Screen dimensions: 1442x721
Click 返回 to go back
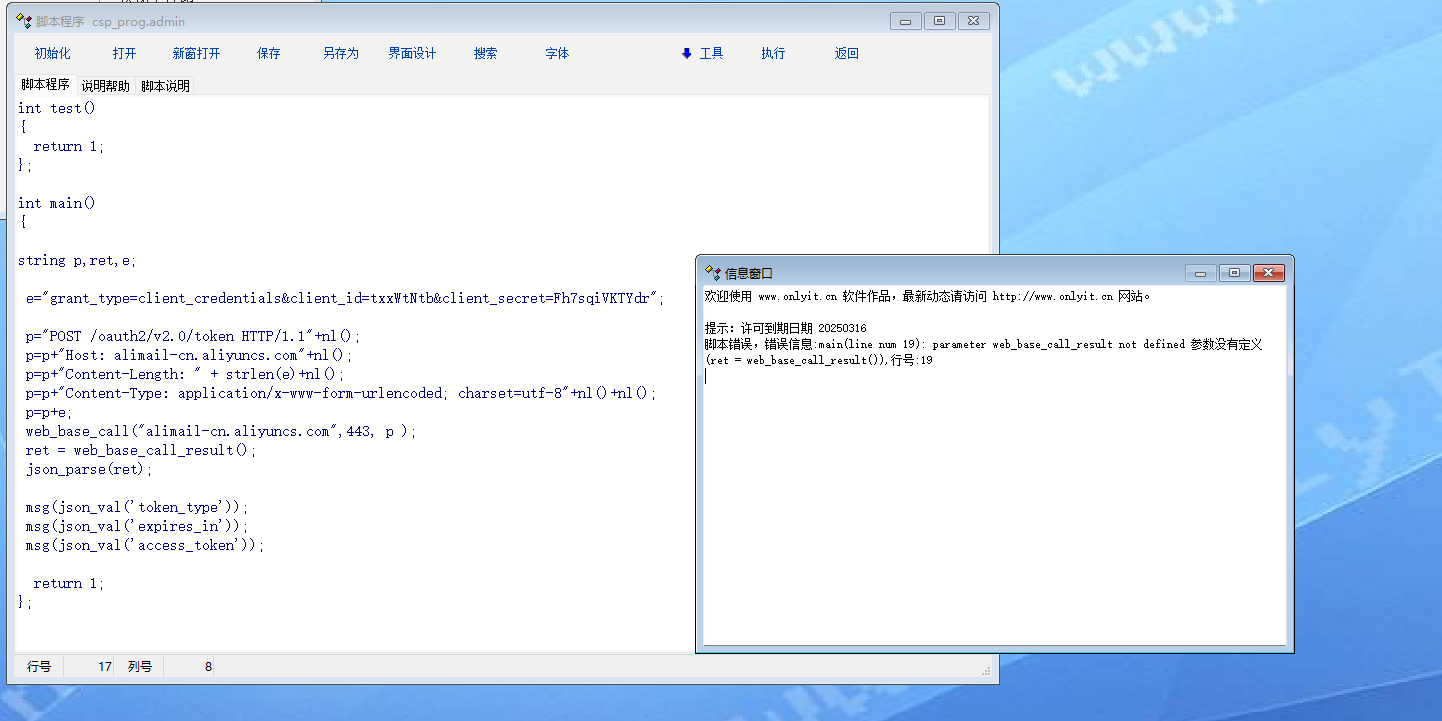click(846, 54)
